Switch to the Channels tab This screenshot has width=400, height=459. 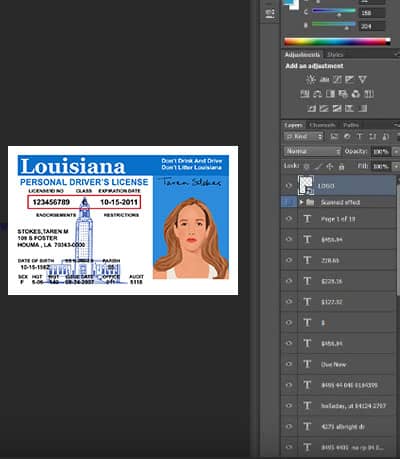tap(322, 125)
